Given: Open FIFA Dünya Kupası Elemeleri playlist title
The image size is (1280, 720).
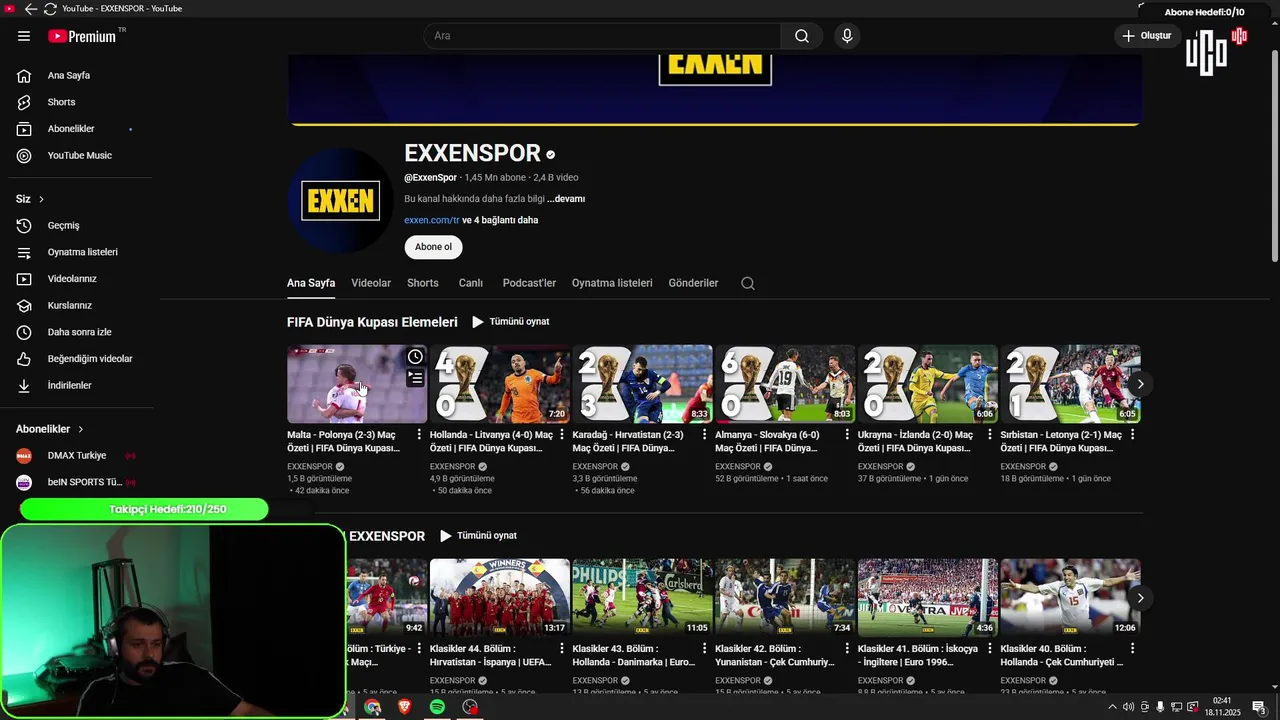Looking at the screenshot, I should pyautogui.click(x=372, y=322).
